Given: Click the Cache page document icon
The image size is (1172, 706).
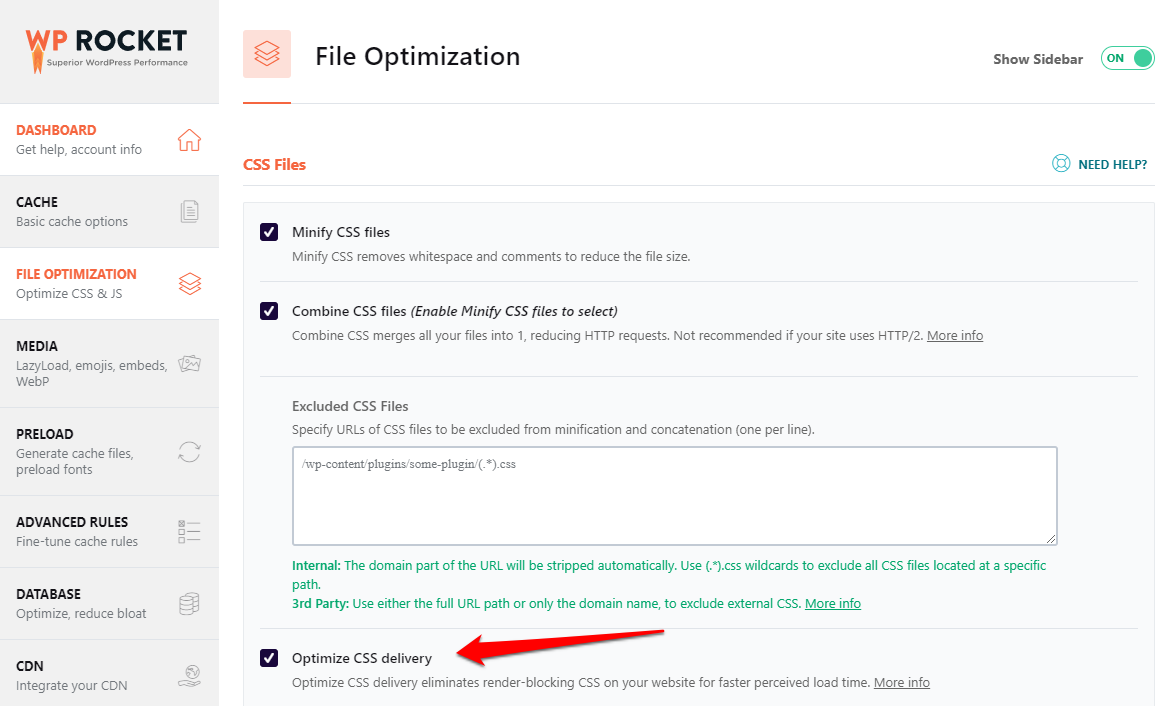Looking at the screenshot, I should (189, 211).
